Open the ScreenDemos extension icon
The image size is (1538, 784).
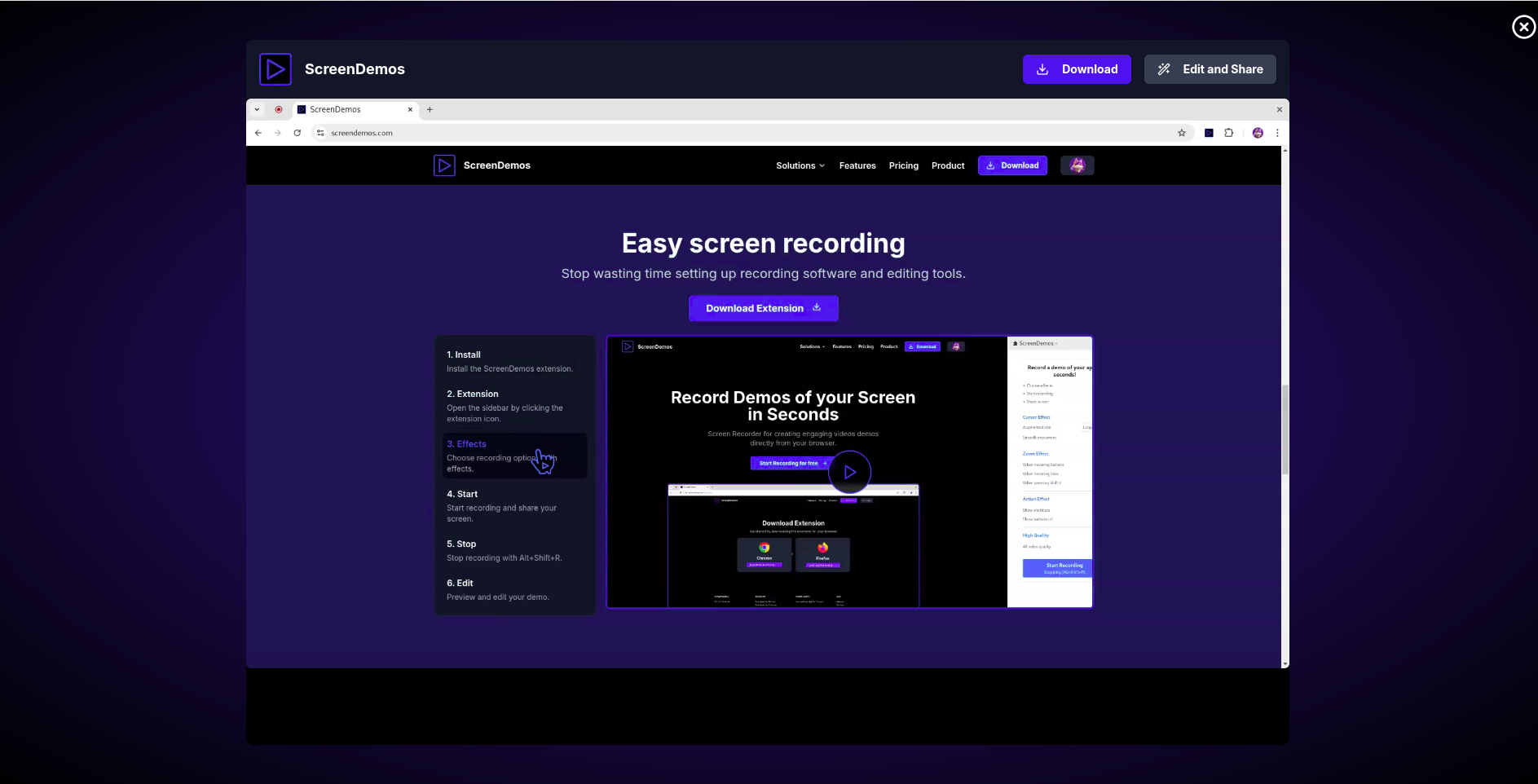(1209, 133)
